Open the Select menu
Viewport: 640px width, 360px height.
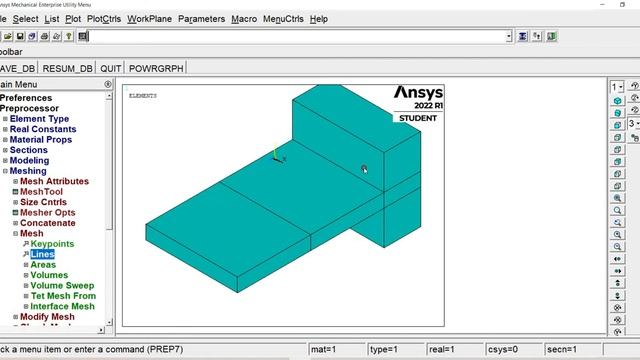[x=25, y=19]
